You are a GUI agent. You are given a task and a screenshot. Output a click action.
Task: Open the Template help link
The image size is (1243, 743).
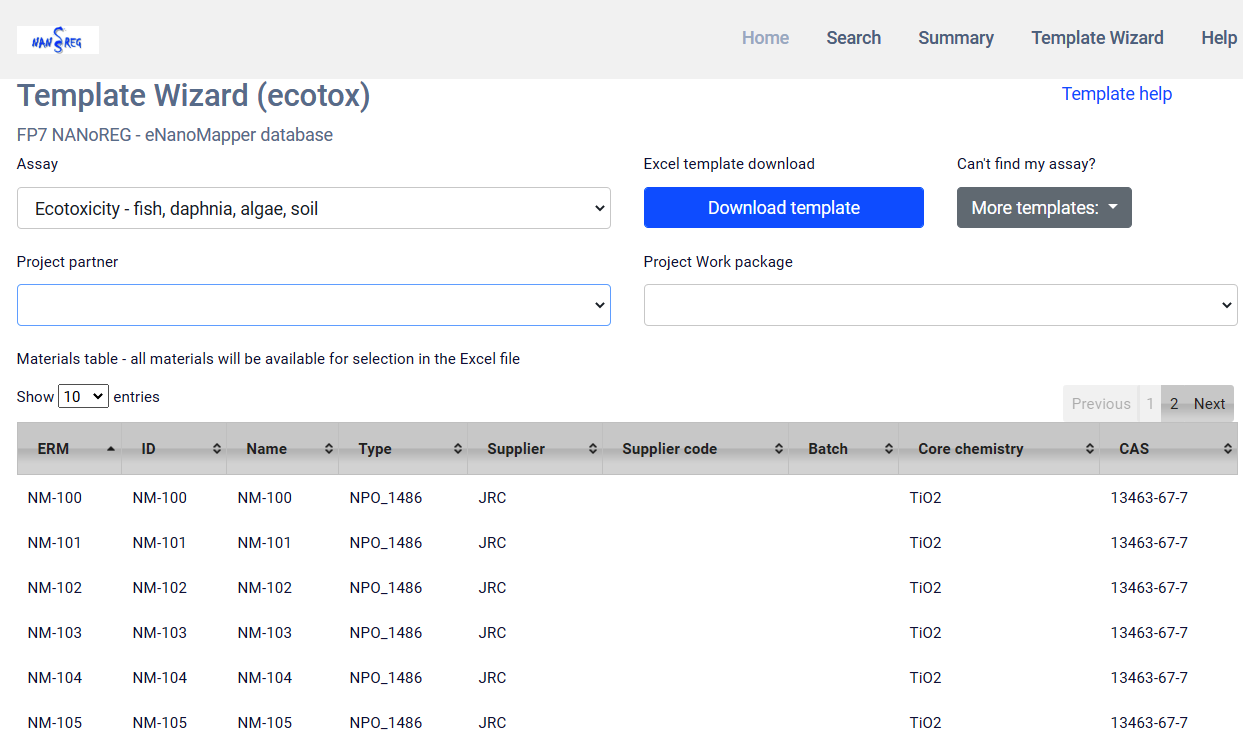tap(1116, 94)
